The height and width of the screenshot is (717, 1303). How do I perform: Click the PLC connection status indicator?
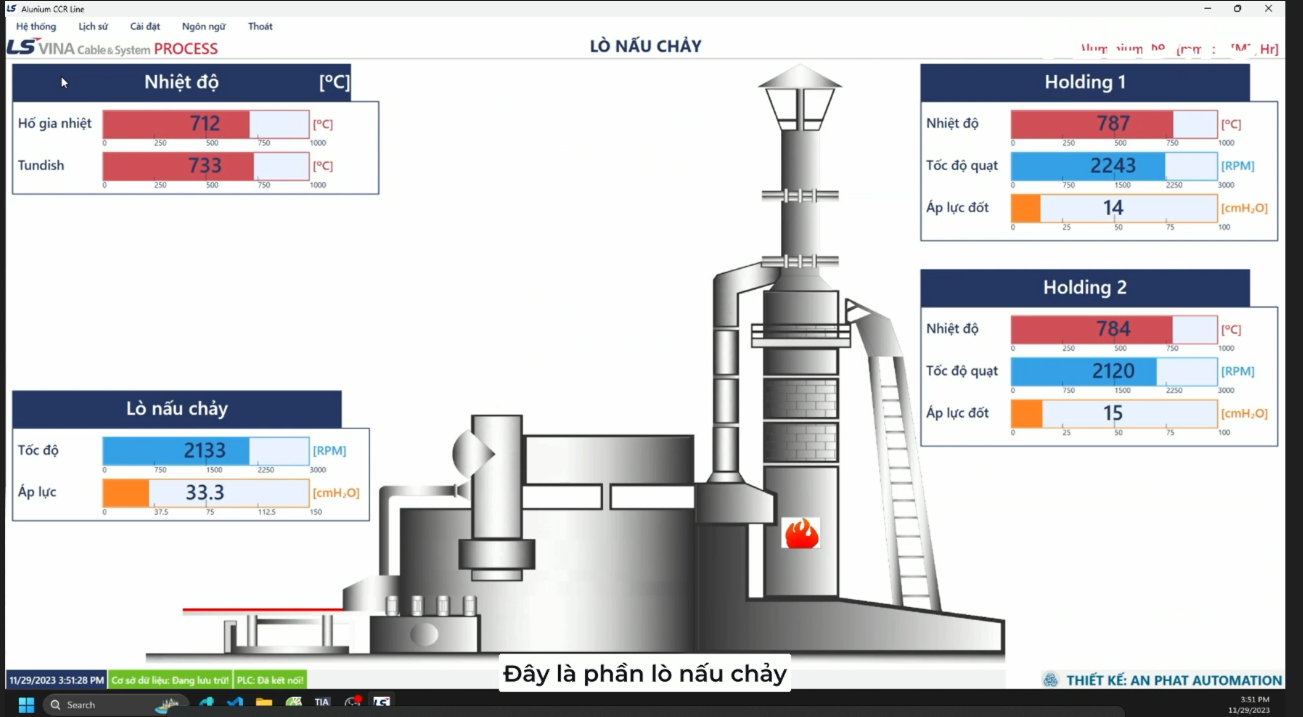pyautogui.click(x=270, y=680)
